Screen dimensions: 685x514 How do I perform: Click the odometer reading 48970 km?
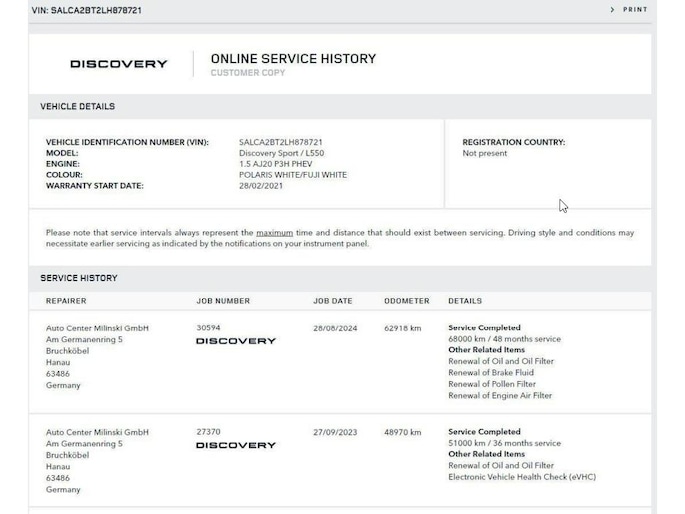pyautogui.click(x=403, y=432)
